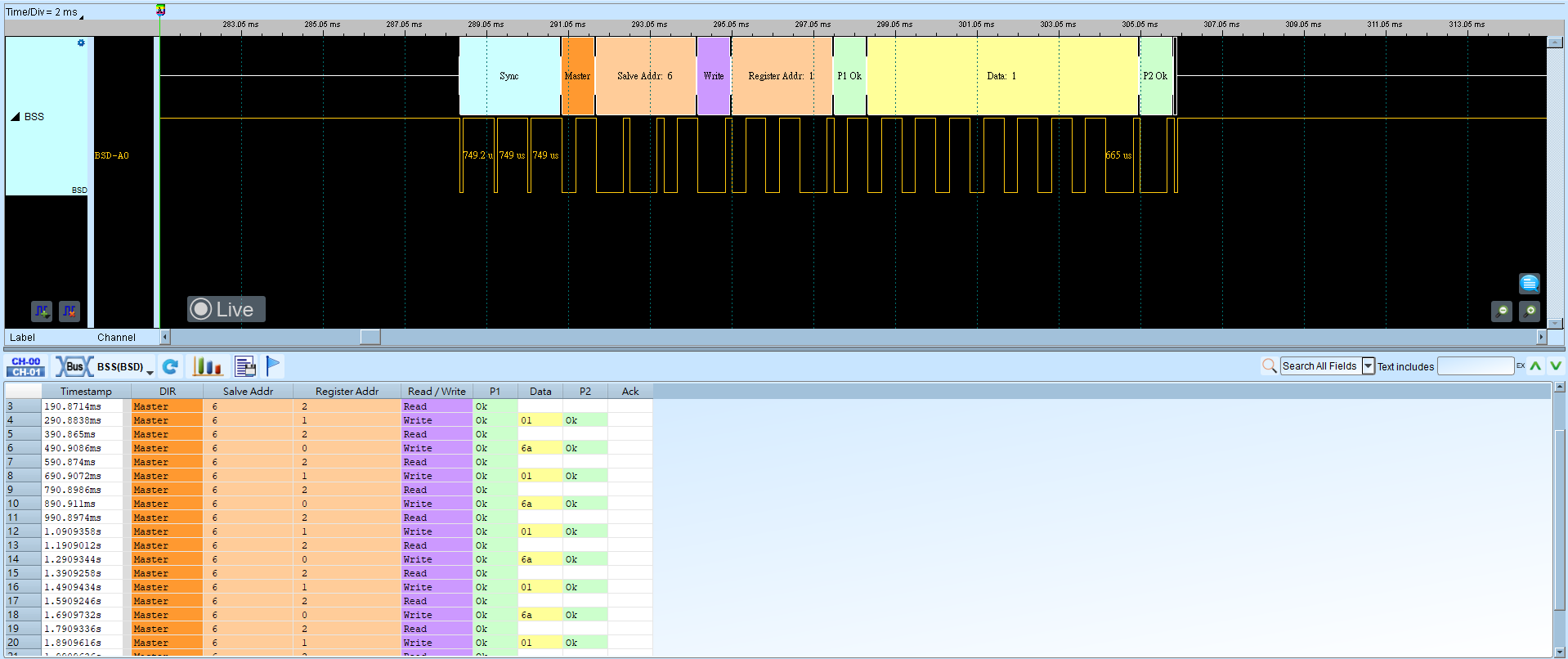
Task: Click the Data: 1 decode segment
Action: tap(1002, 76)
